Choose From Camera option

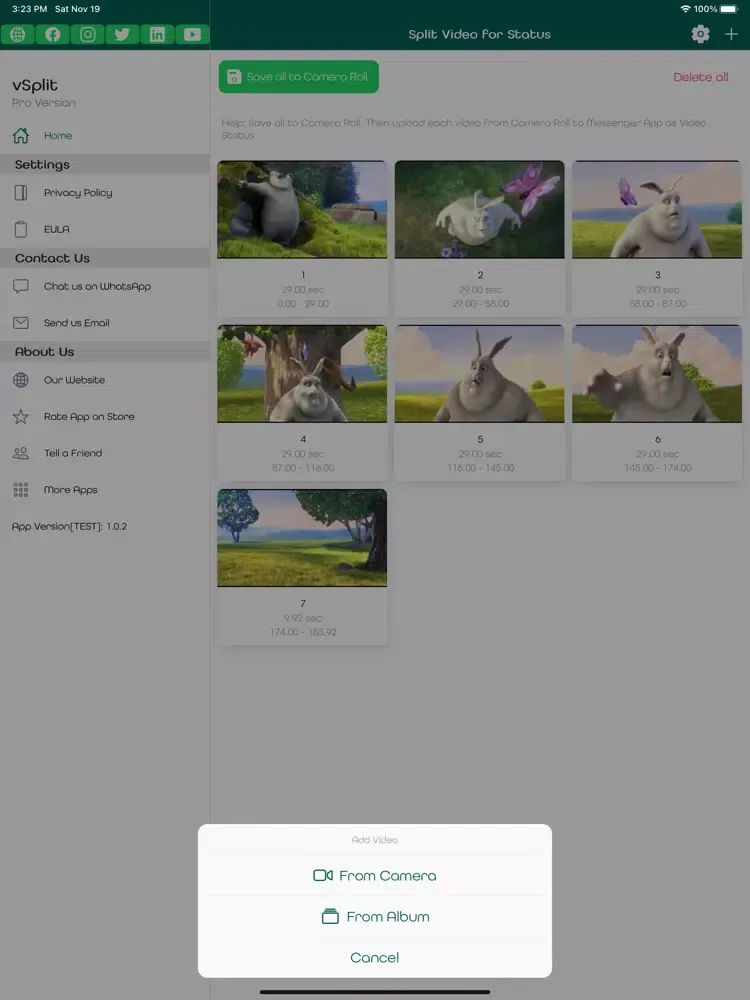(x=374, y=875)
